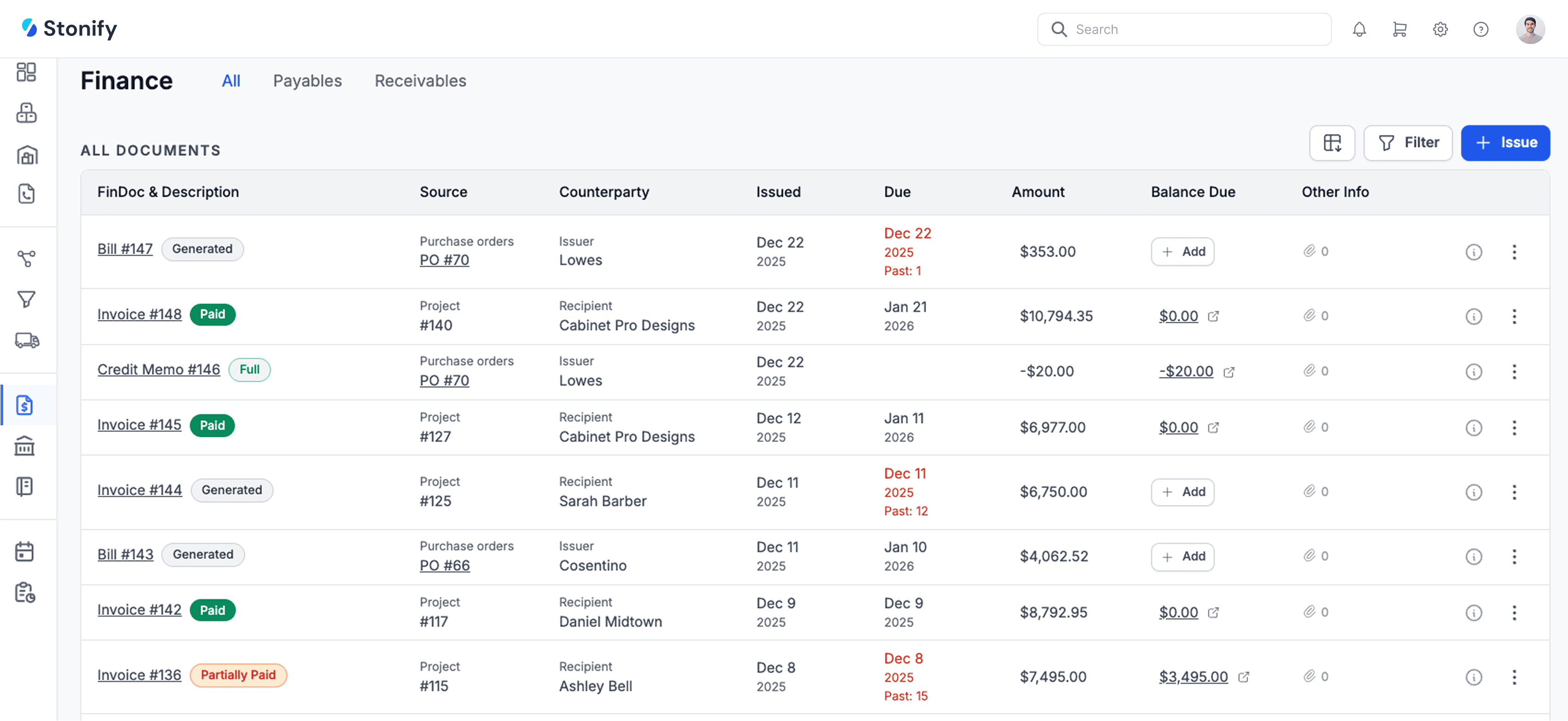
Task: Click the Search input field
Action: [x=1193, y=29]
